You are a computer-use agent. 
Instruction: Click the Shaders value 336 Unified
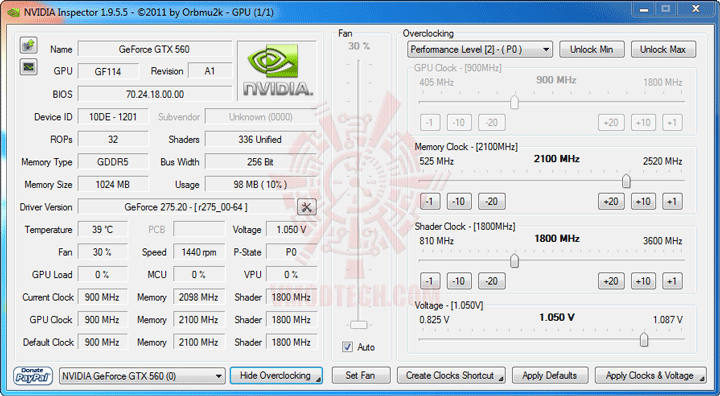tap(260, 139)
